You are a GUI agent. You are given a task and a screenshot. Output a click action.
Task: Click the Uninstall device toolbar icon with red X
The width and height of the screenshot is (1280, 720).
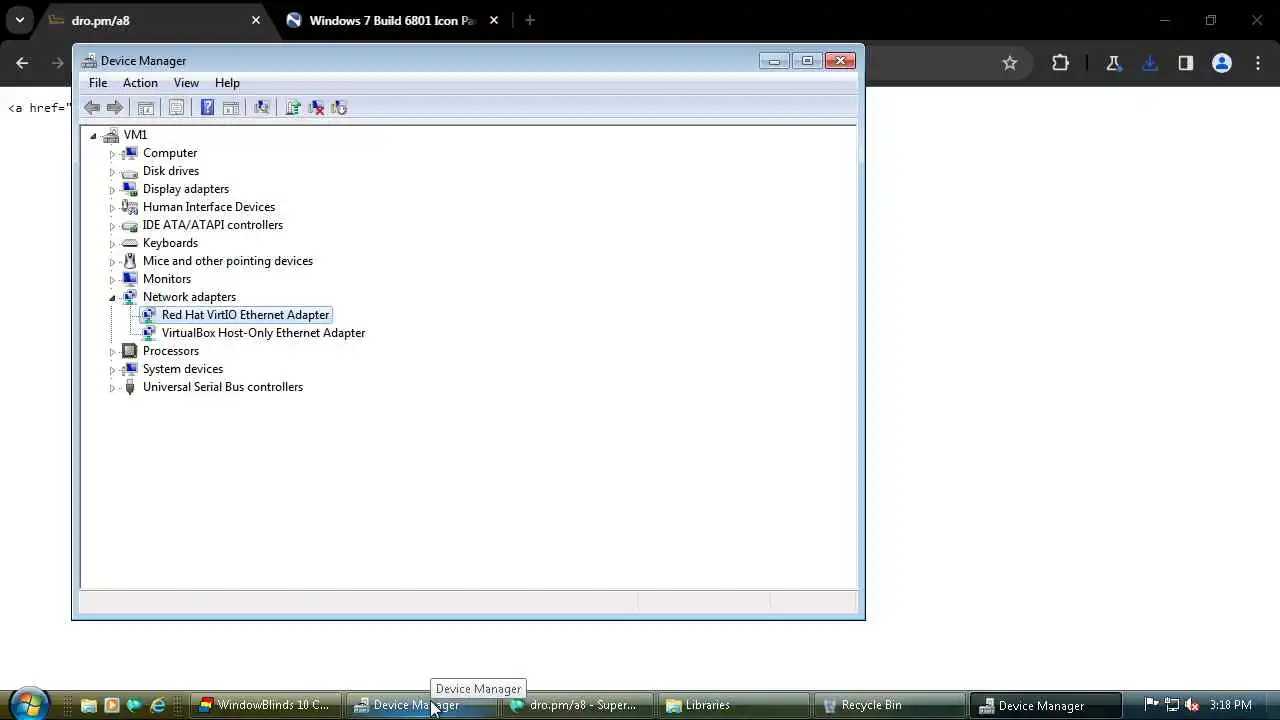tap(316, 108)
